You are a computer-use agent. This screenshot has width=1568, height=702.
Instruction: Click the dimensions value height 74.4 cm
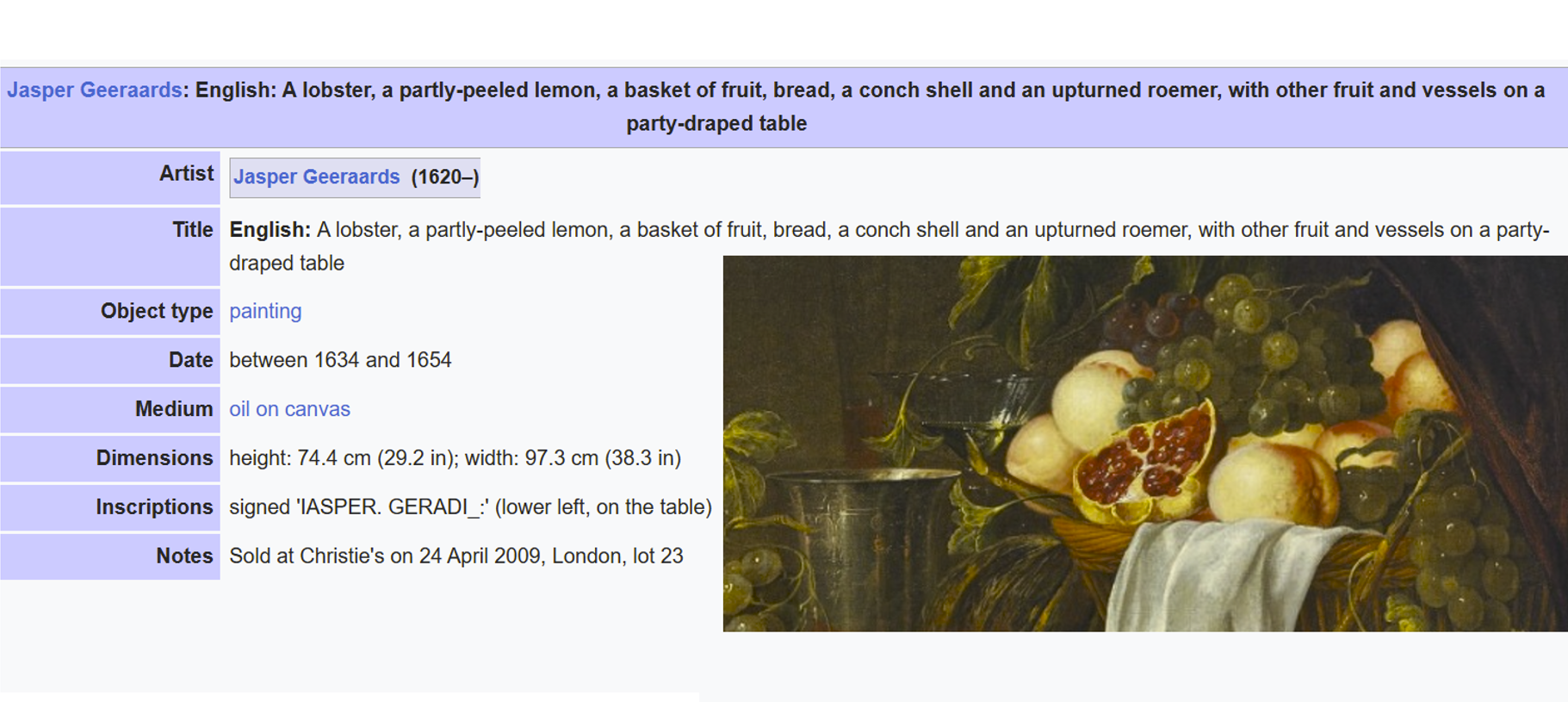tap(455, 458)
